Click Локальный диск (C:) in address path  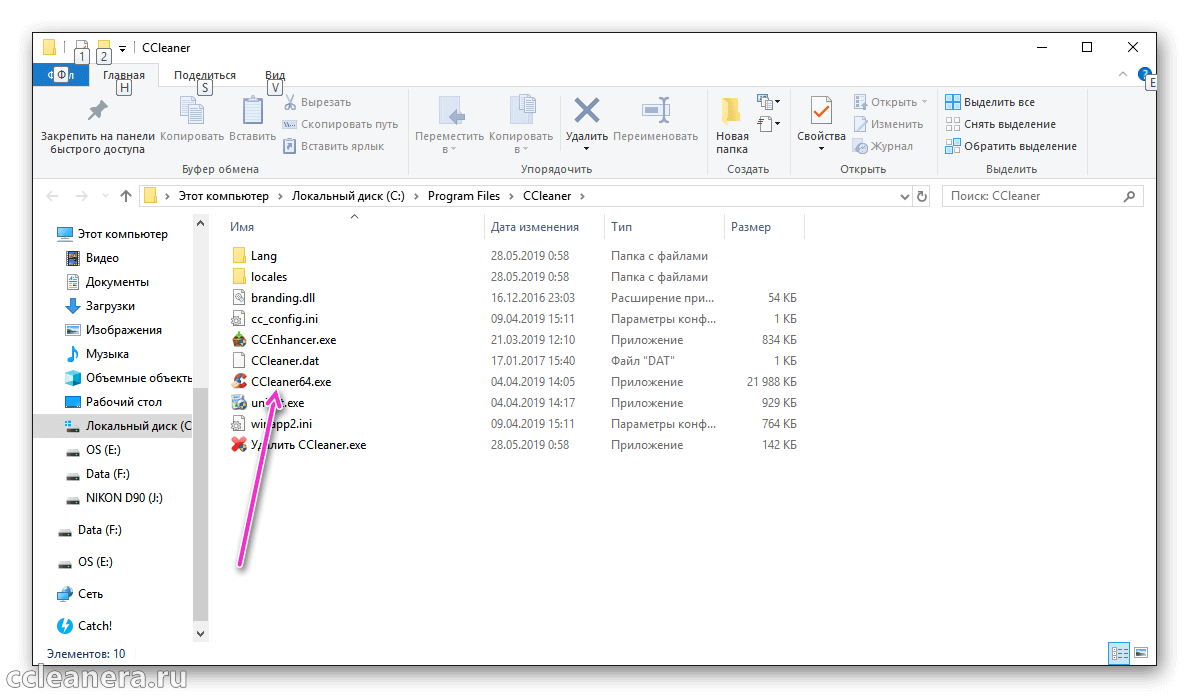tap(348, 196)
